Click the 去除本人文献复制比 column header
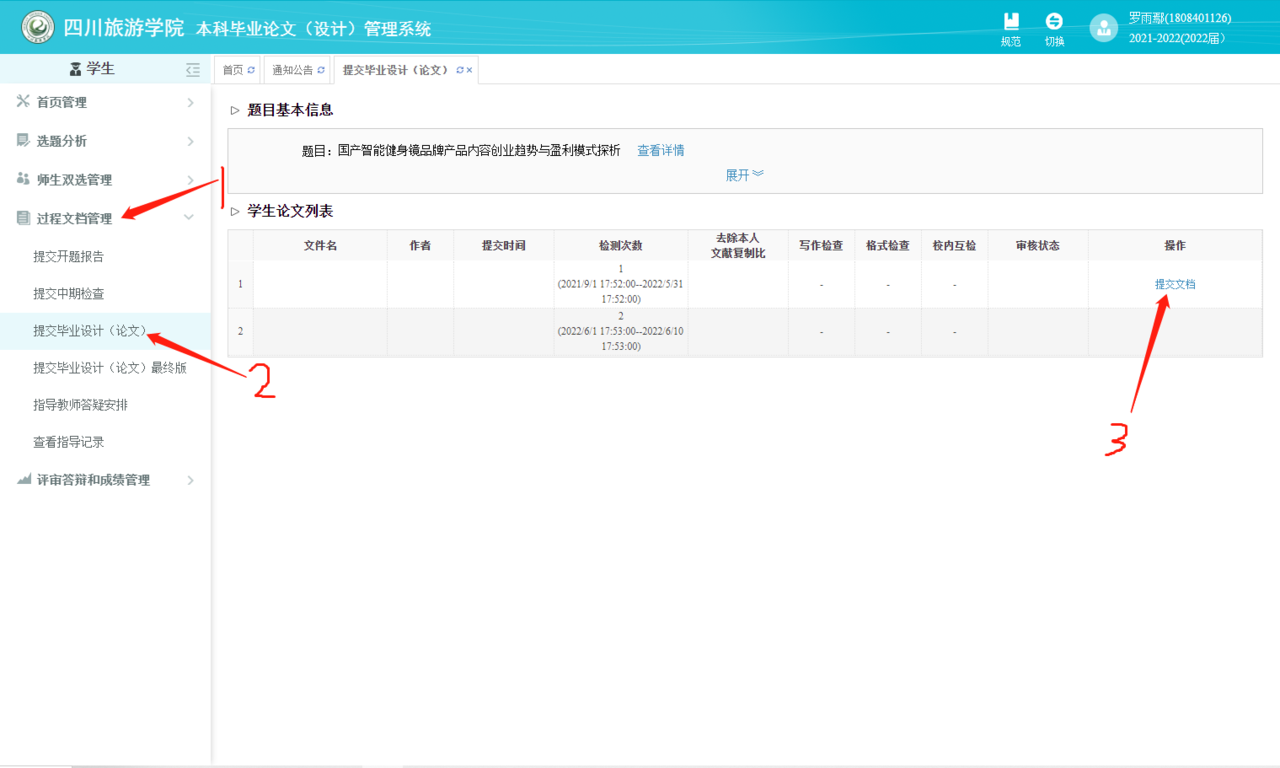1280x768 pixels. pos(738,246)
